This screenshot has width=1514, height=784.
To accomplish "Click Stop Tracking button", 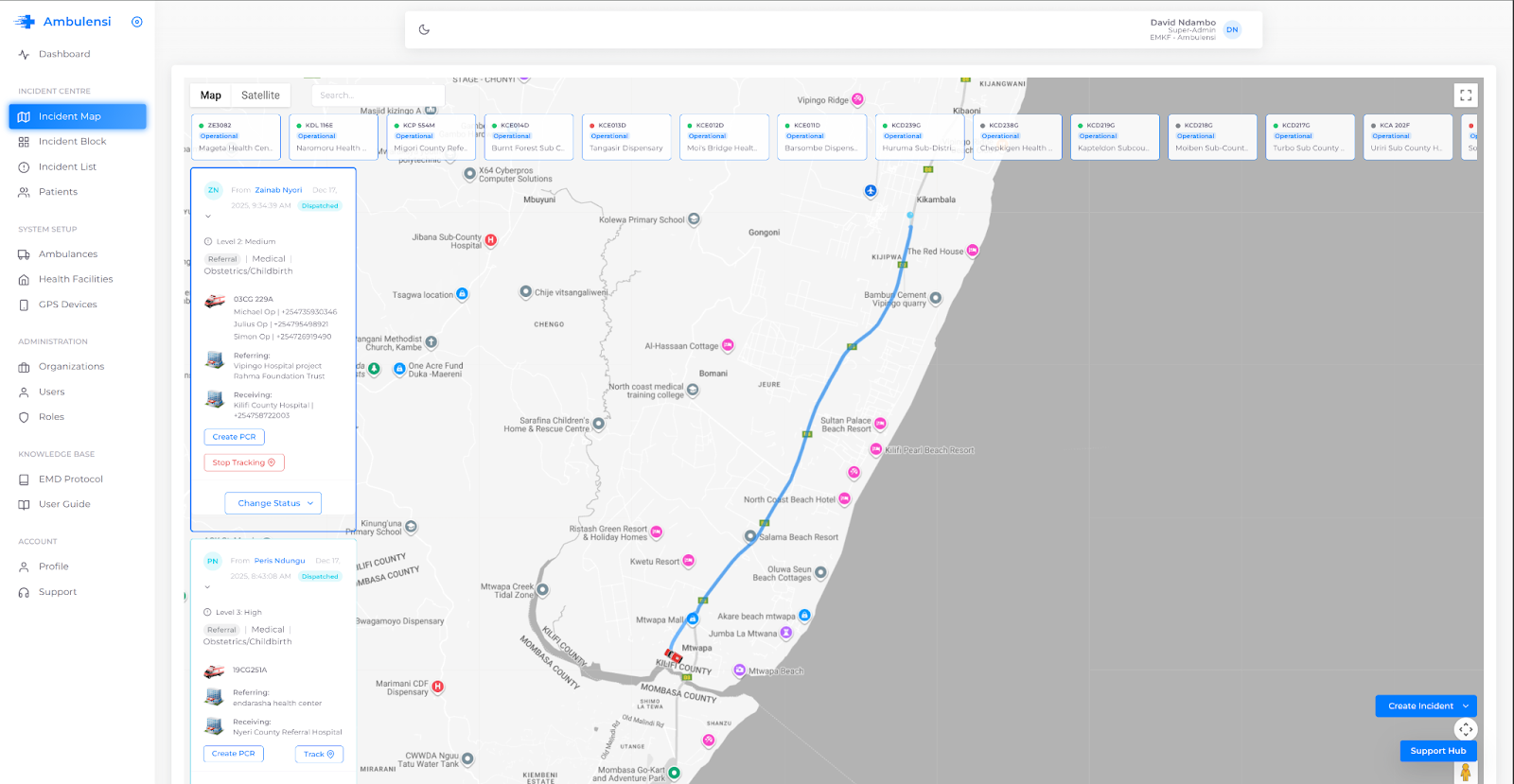I will click(244, 462).
